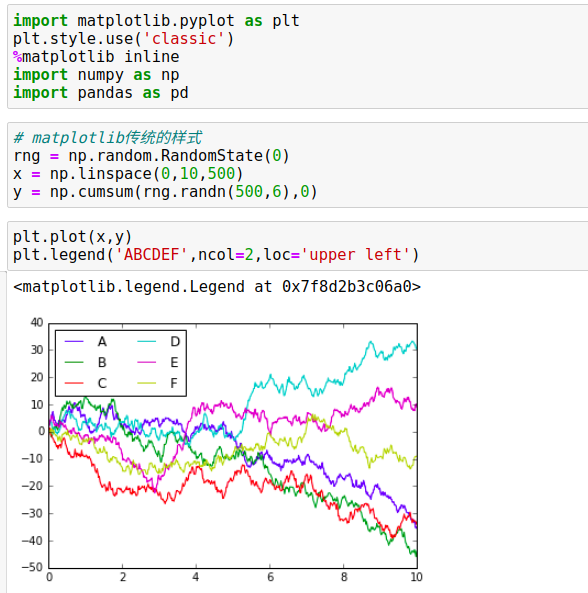Image resolution: width=588 pixels, height=593 pixels.
Task: Click legend label 'F' in the plot
Action: click(174, 383)
